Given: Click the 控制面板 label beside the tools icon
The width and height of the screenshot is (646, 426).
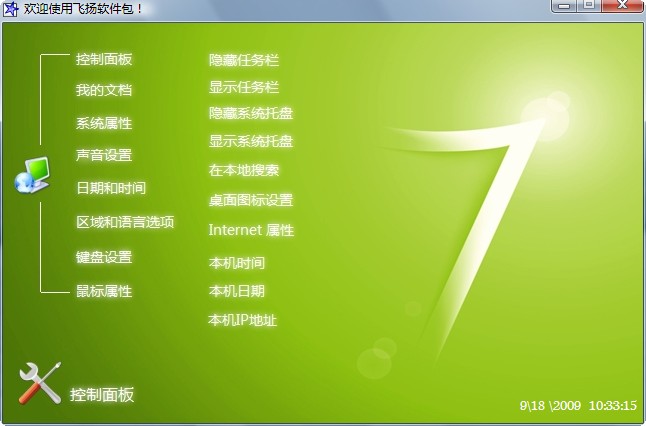Looking at the screenshot, I should tap(102, 394).
